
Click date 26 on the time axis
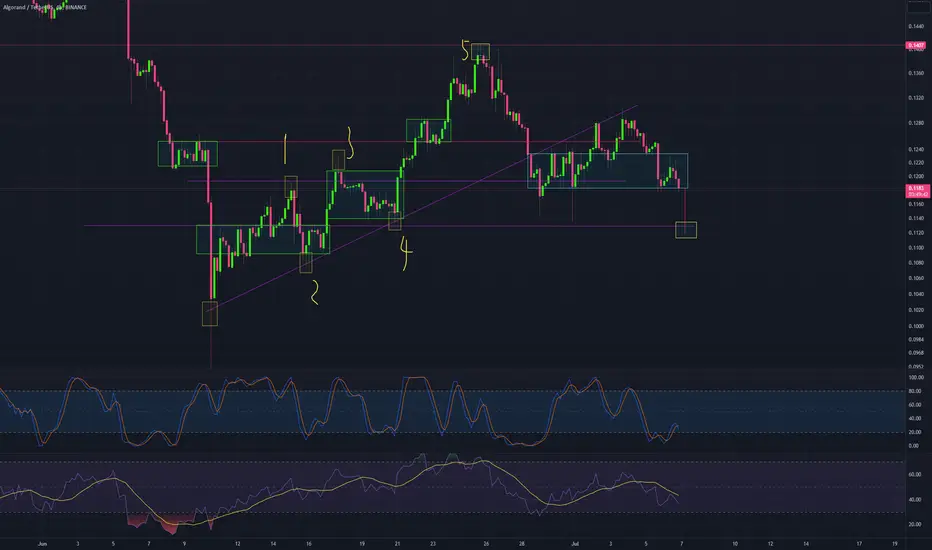(x=486, y=543)
